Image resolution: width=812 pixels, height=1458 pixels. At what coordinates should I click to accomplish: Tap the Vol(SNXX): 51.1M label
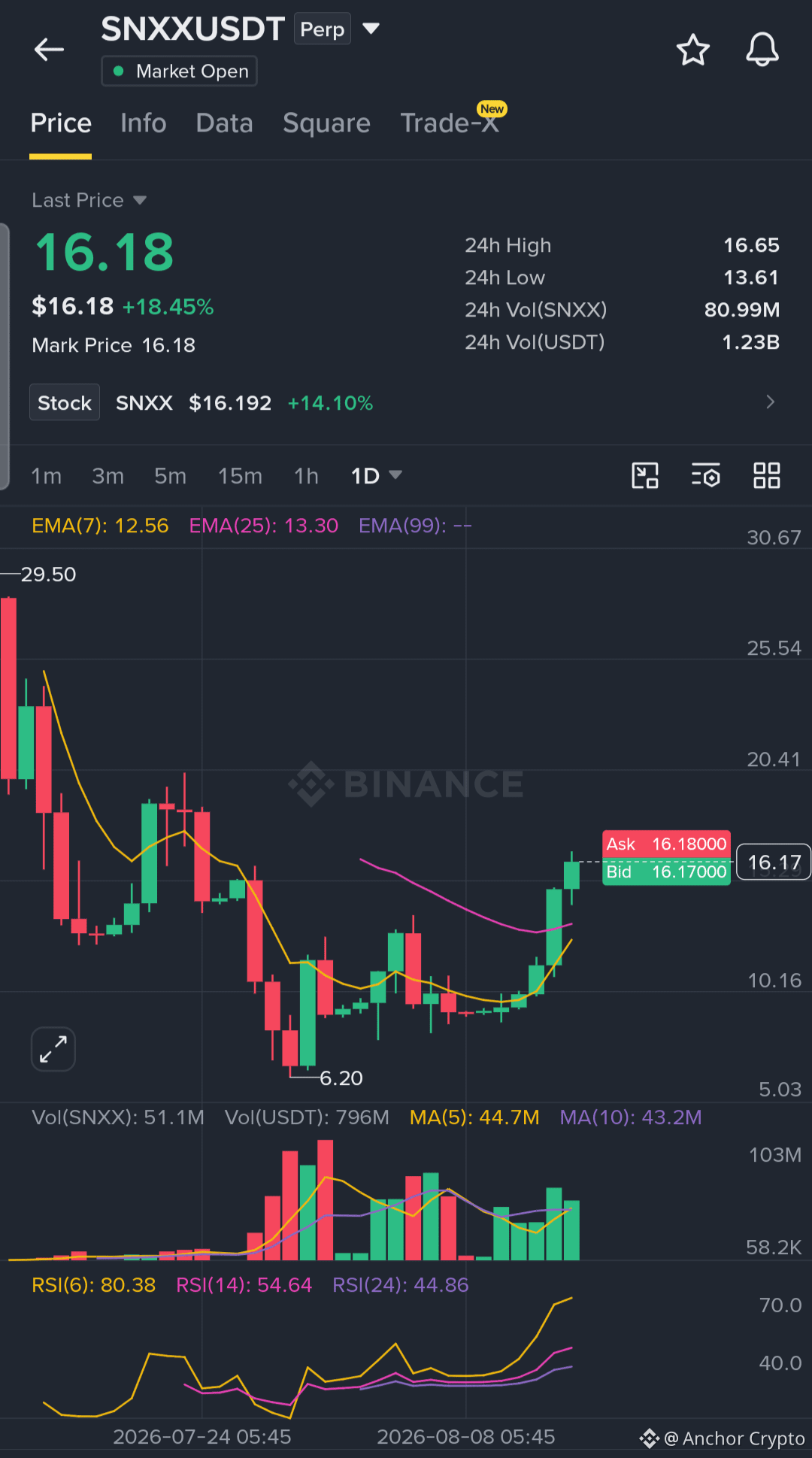coord(118,1117)
